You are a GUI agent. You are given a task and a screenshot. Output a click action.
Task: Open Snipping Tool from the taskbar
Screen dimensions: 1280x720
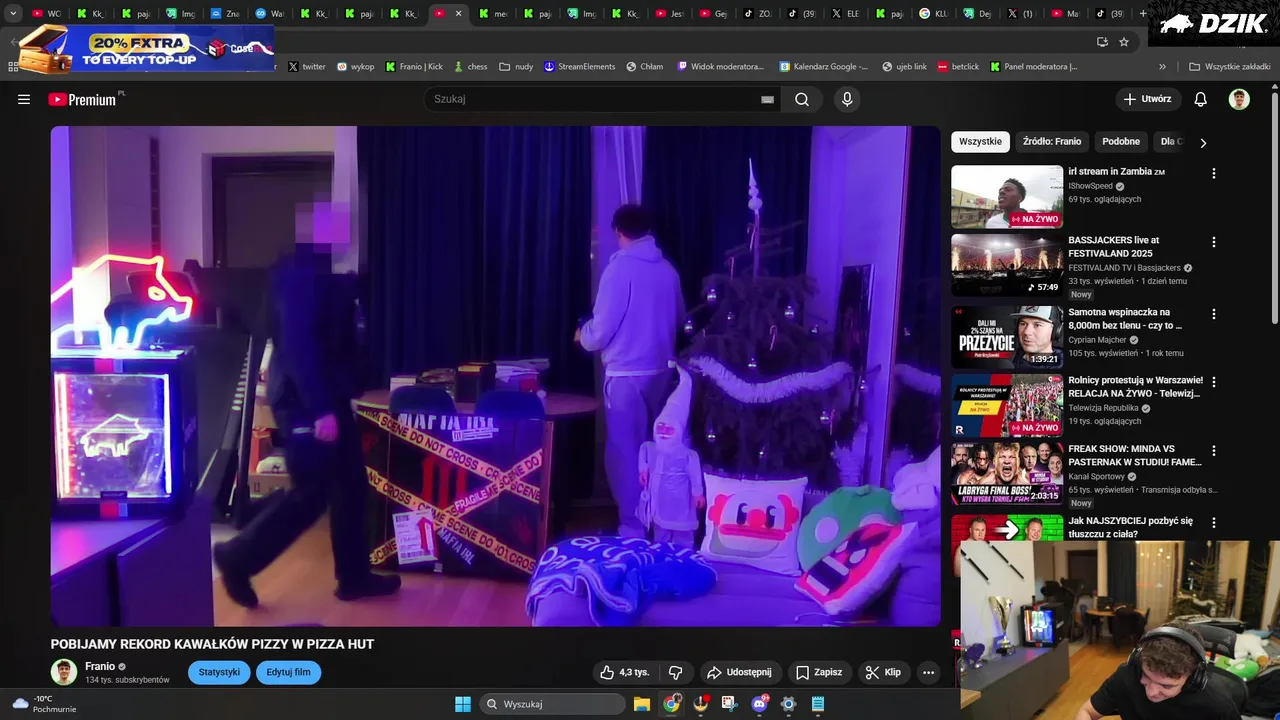tap(729, 704)
